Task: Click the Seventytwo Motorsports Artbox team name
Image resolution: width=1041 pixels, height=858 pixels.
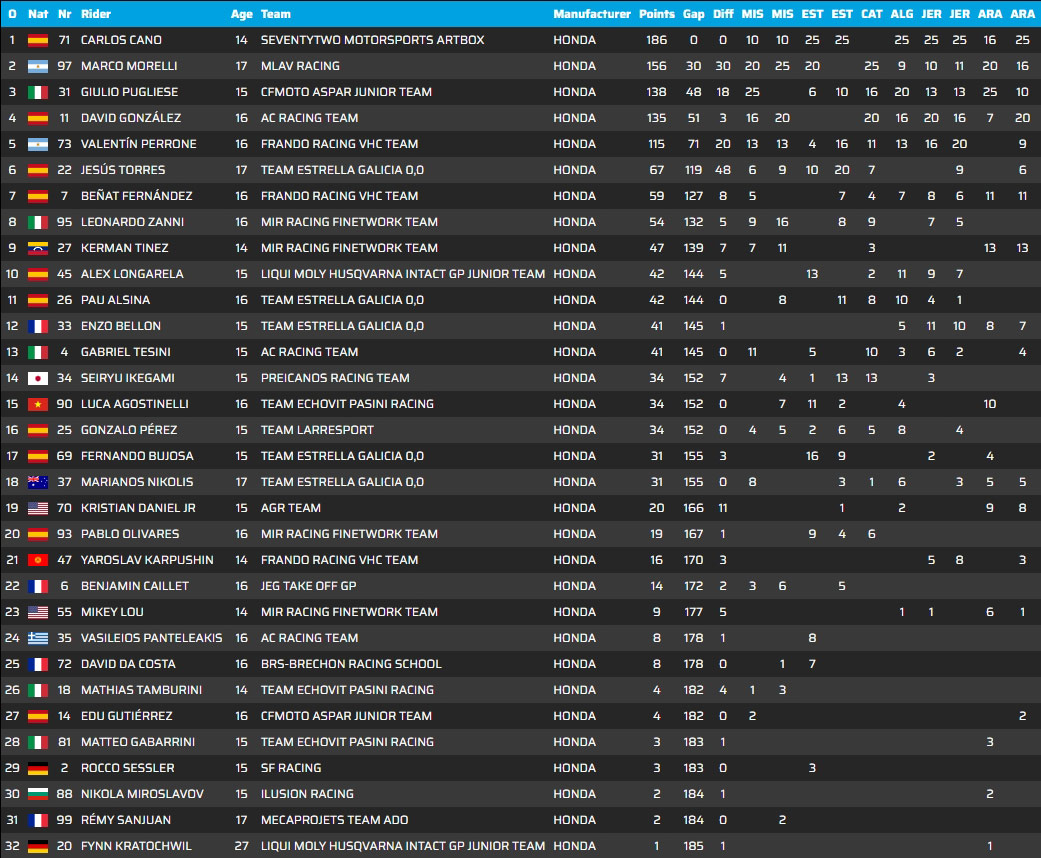Action: (372, 40)
